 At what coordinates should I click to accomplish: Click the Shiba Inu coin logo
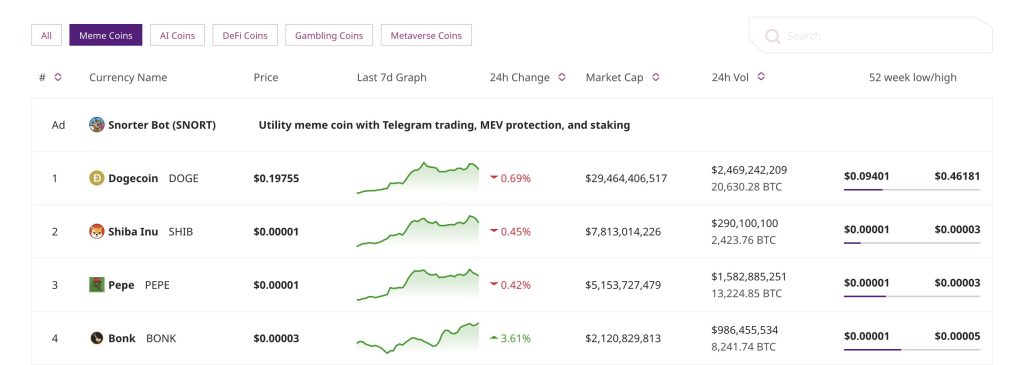[97, 231]
